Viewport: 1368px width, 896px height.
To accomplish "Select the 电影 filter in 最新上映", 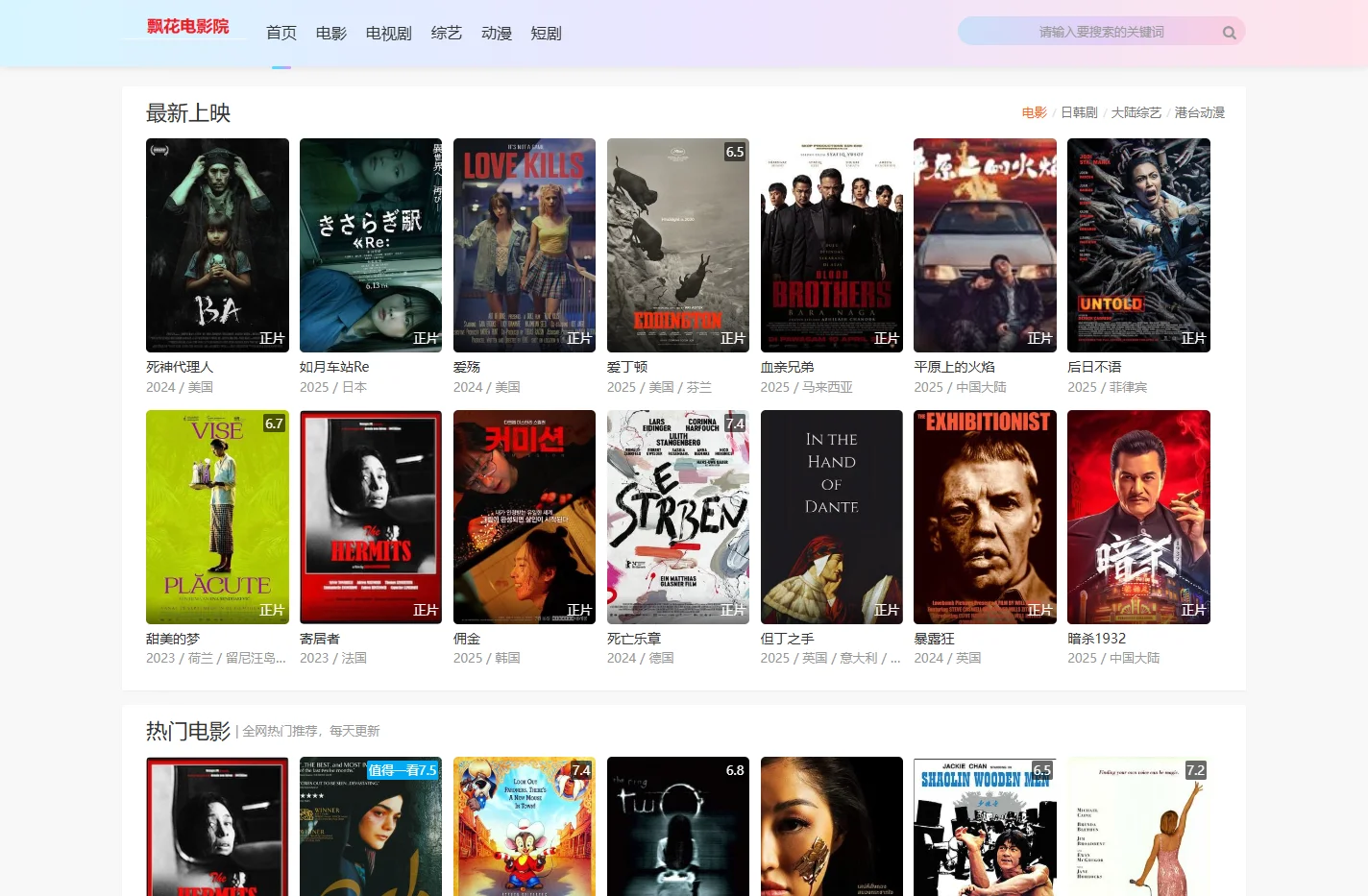I will coord(1035,112).
